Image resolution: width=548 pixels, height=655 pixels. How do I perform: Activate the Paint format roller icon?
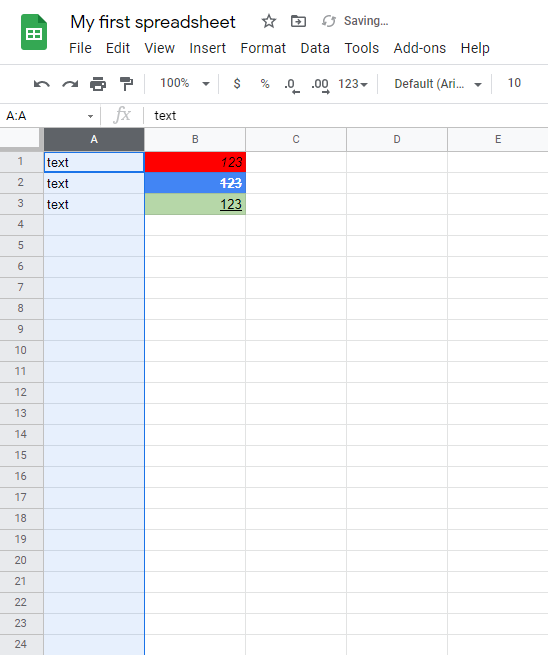(x=126, y=84)
